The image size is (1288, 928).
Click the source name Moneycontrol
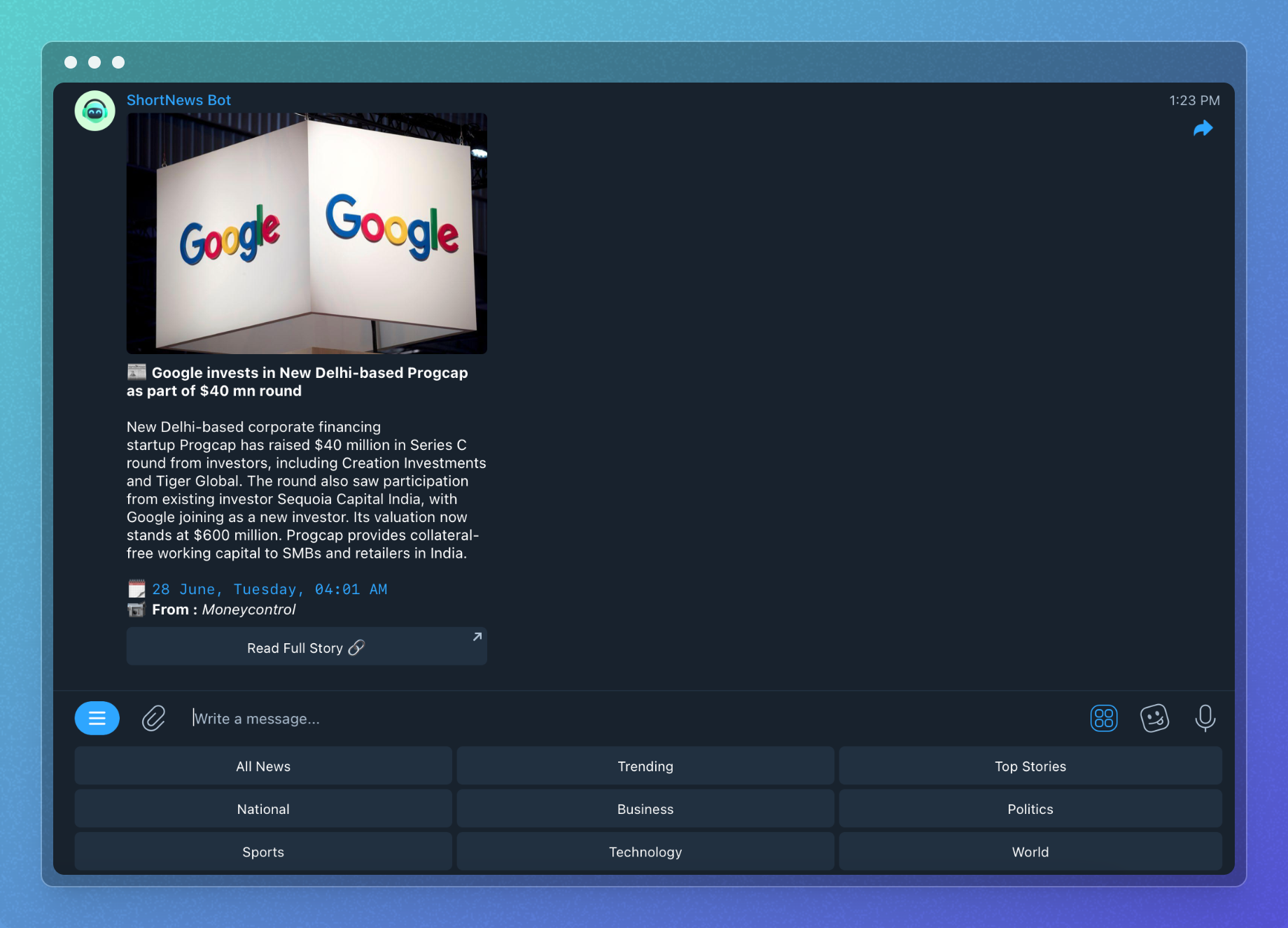coord(248,610)
